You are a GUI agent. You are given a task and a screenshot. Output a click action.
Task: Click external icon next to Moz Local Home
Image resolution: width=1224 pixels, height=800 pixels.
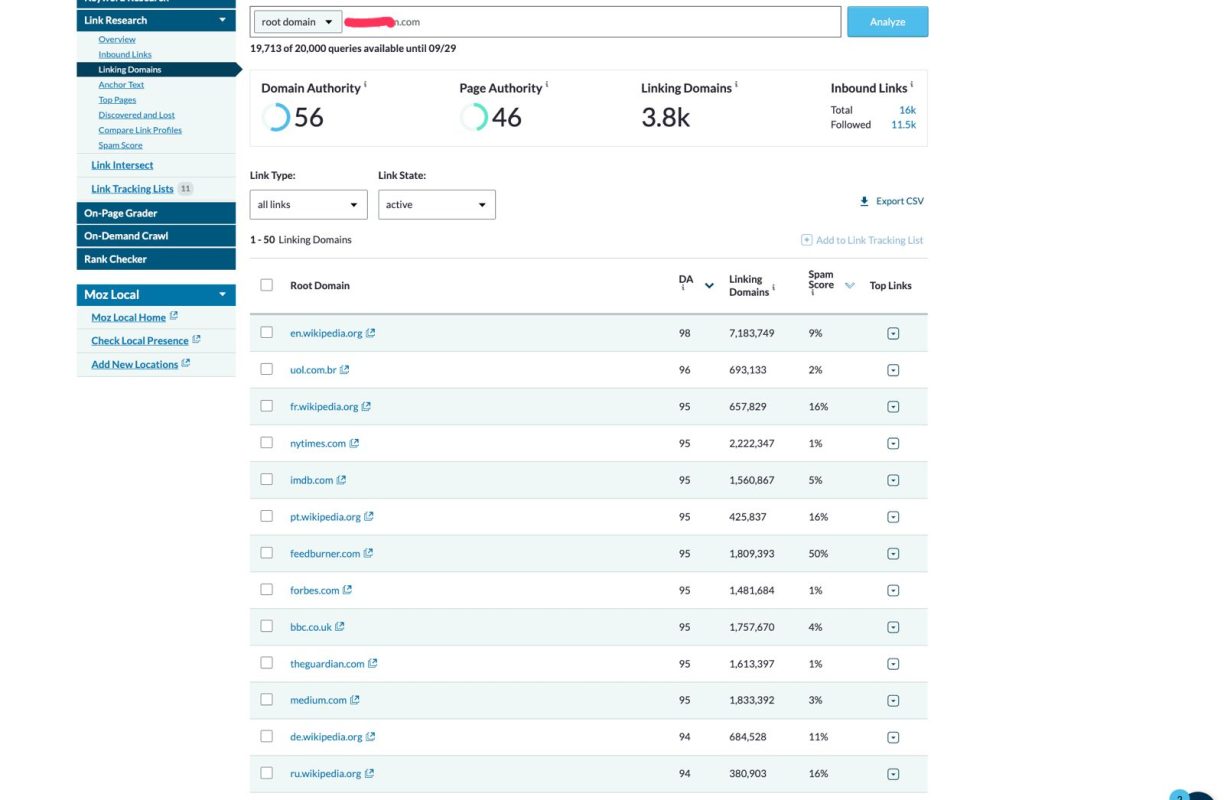coord(174,316)
